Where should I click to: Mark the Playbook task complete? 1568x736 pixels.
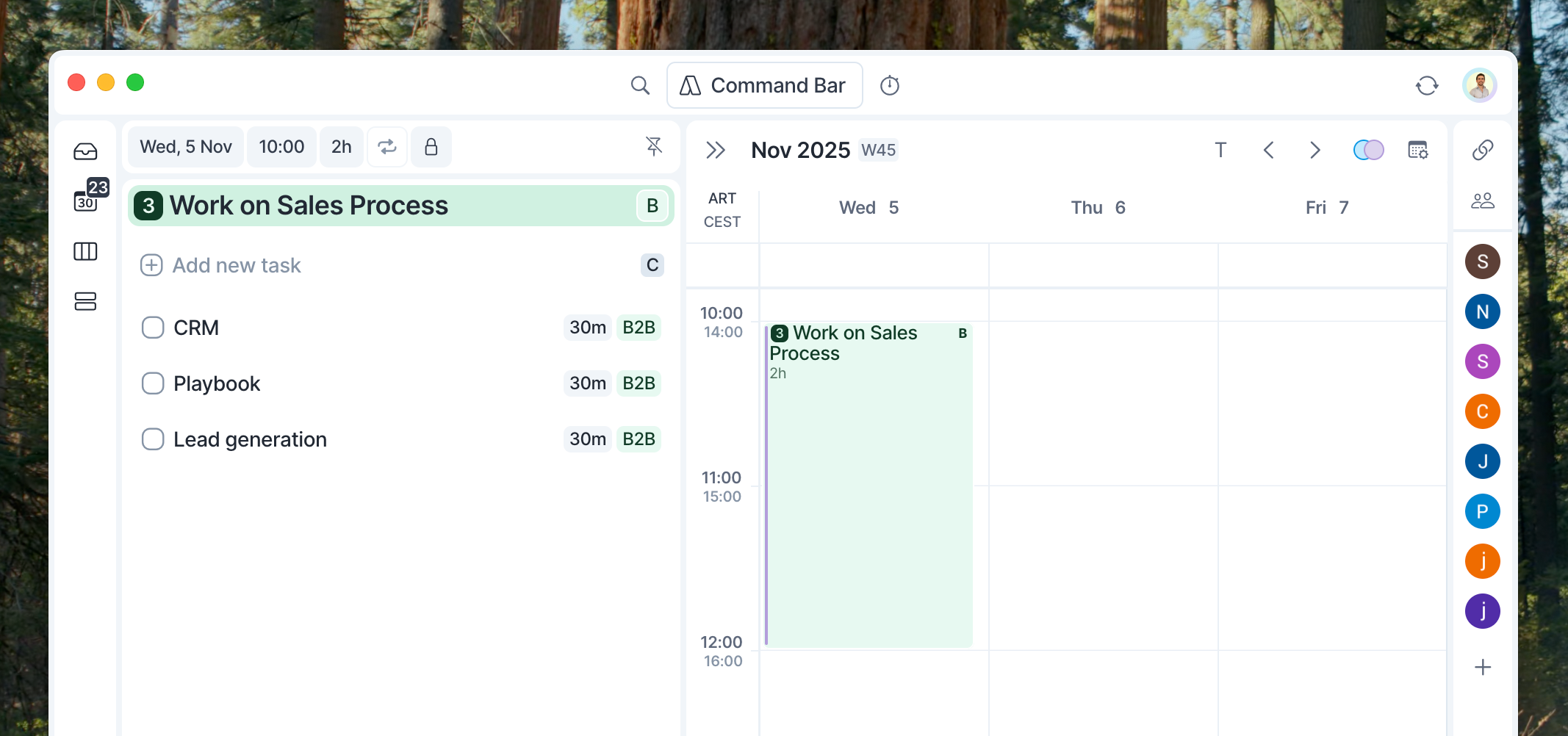[153, 383]
